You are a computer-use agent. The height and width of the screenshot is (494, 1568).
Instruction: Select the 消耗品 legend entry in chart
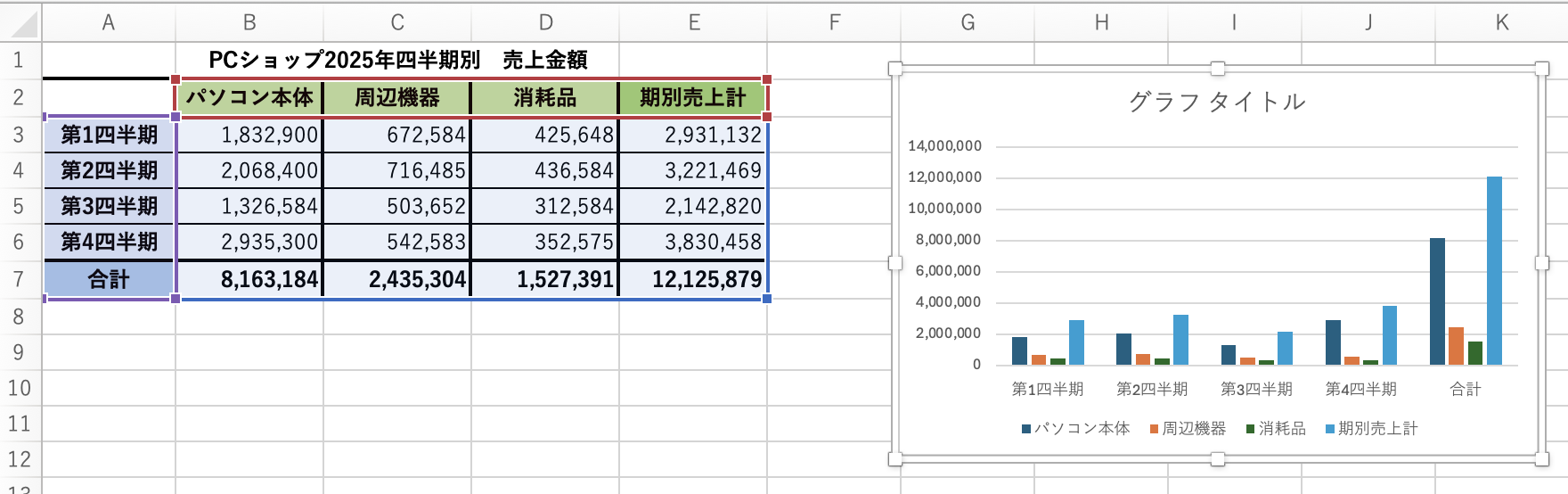(x=1276, y=429)
